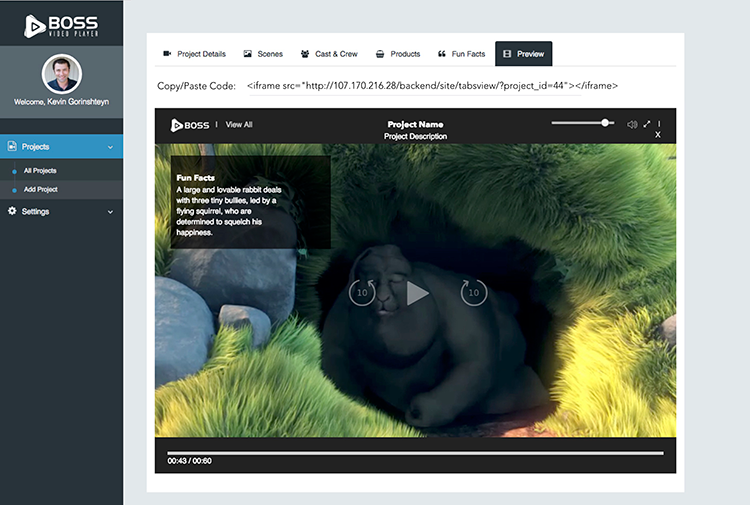Image resolution: width=750 pixels, height=505 pixels.
Task: Click the basket icon beside Products
Action: 380,54
